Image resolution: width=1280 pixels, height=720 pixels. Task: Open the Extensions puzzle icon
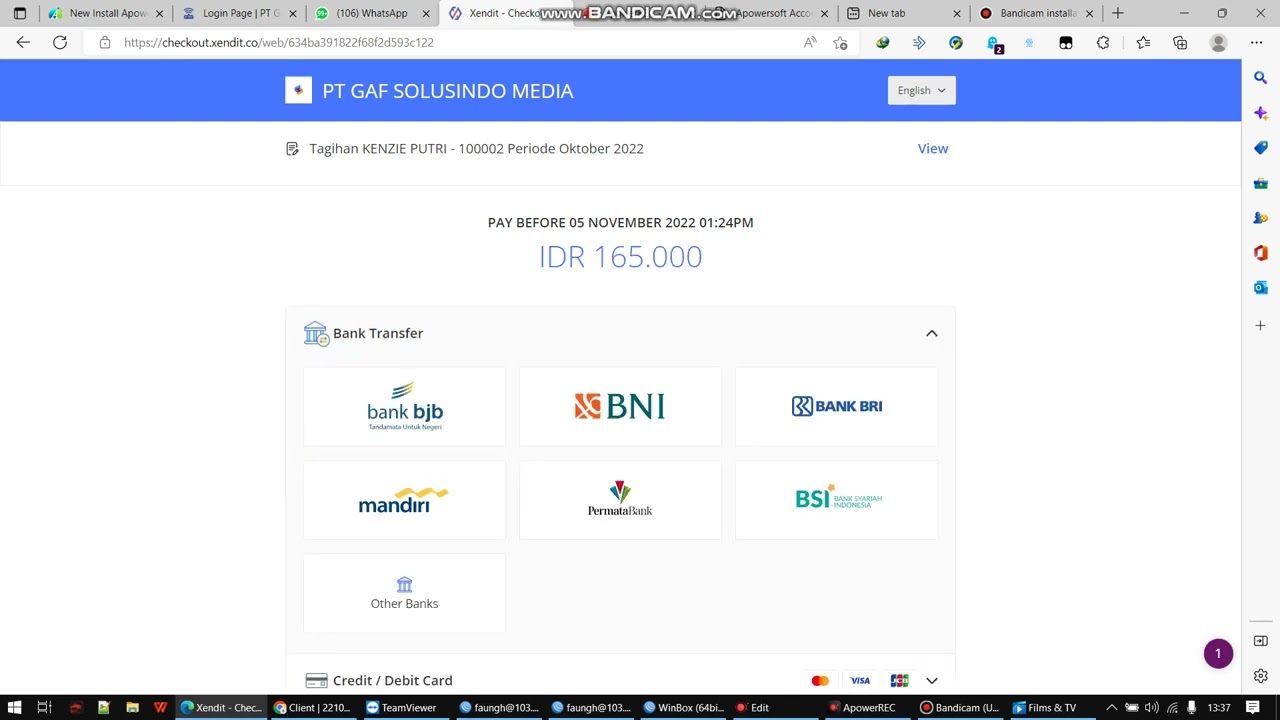[x=1103, y=42]
